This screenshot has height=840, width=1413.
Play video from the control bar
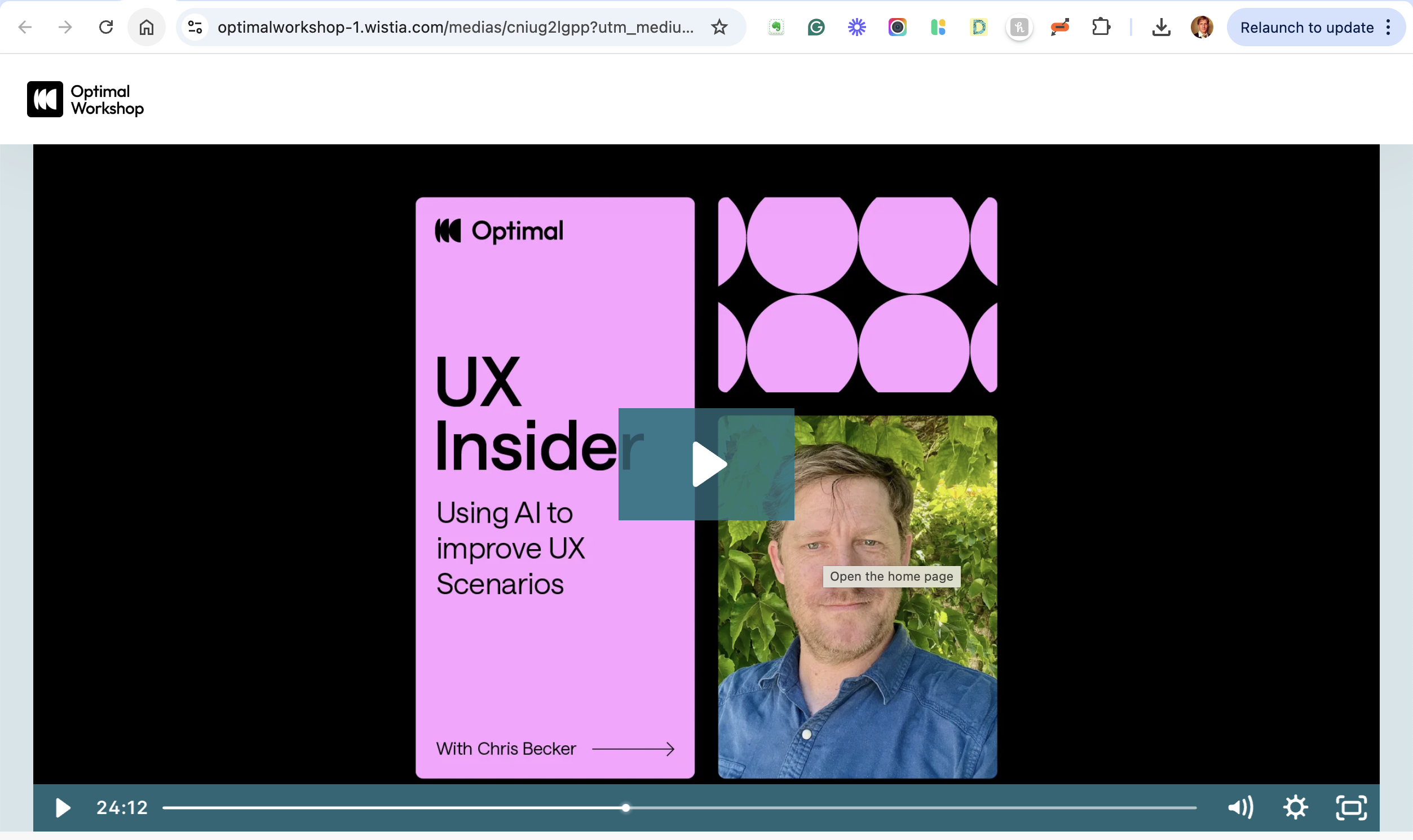[x=62, y=808]
